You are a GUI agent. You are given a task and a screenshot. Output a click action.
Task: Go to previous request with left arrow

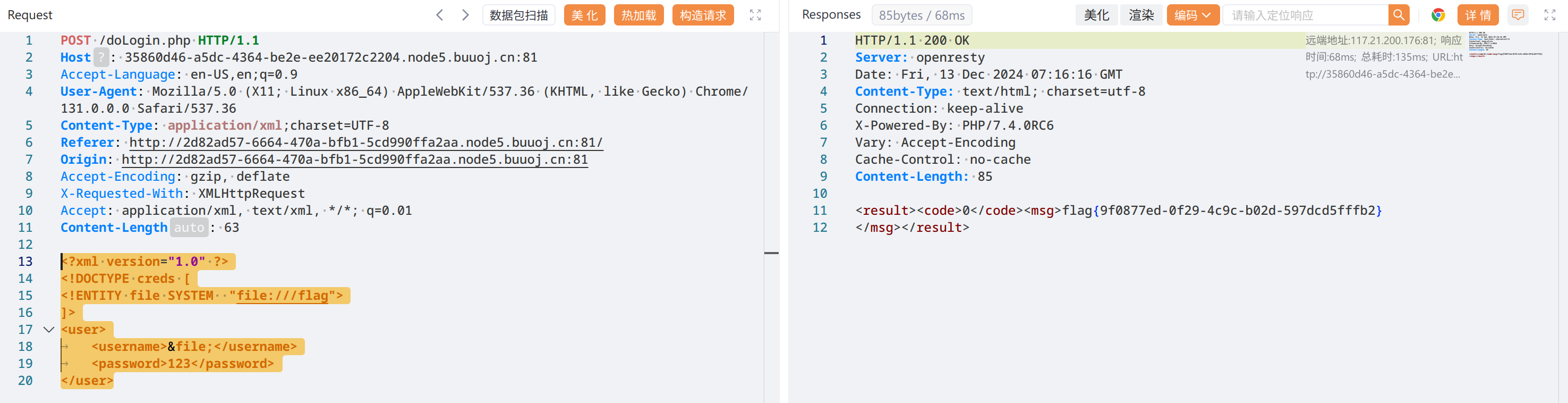pos(439,15)
